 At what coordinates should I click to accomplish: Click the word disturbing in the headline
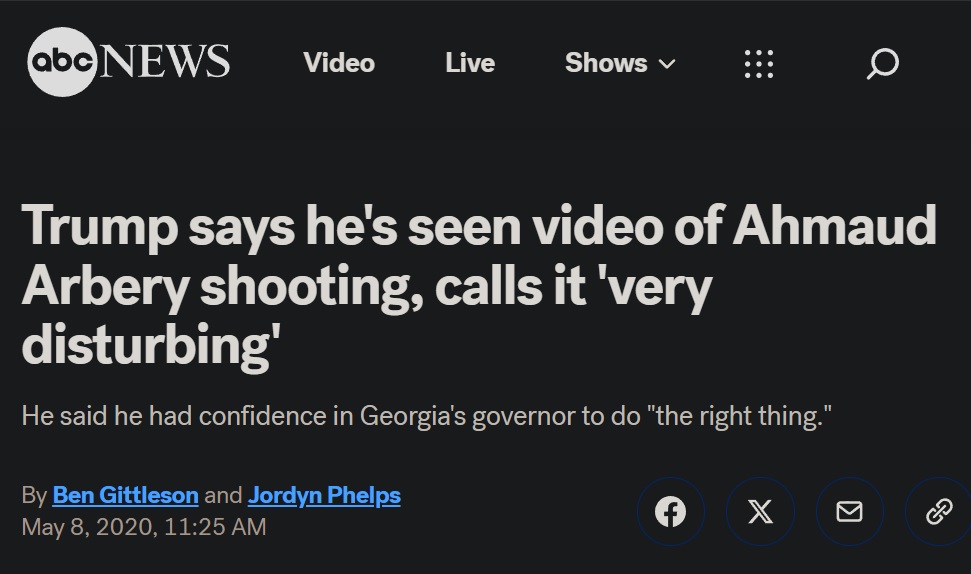tap(144, 344)
